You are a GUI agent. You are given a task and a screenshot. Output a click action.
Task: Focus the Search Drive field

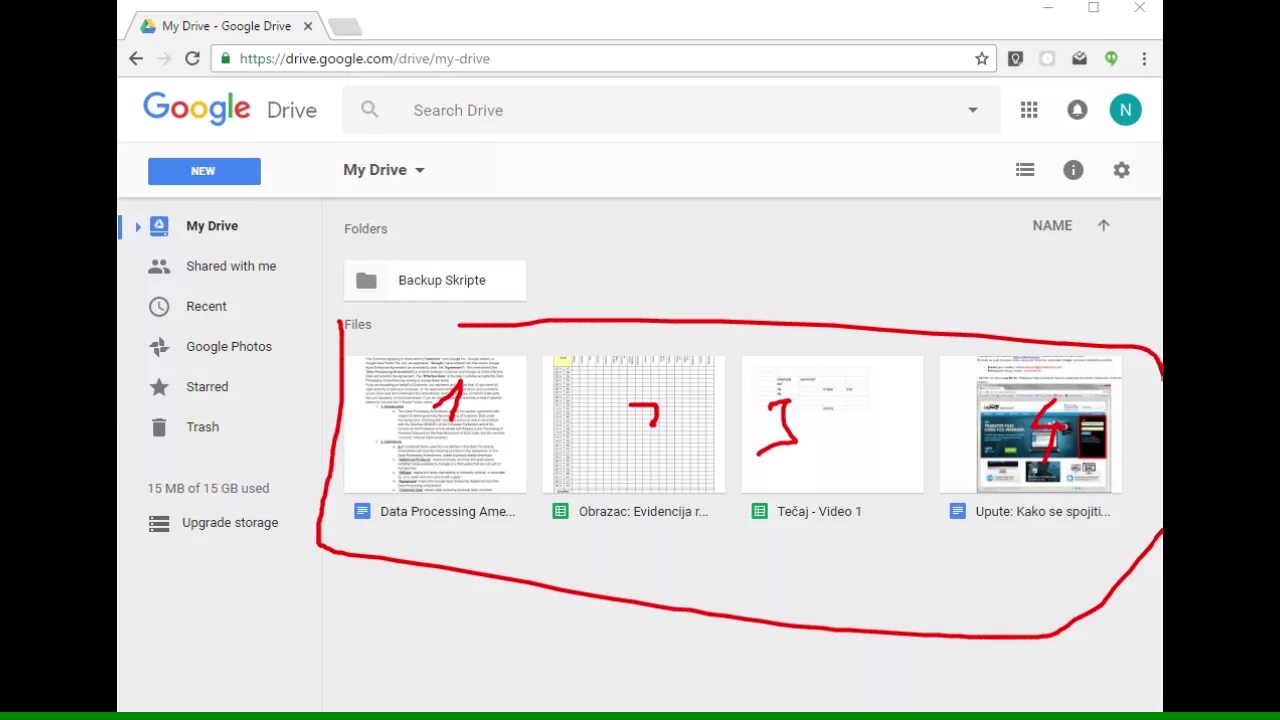pyautogui.click(x=670, y=110)
